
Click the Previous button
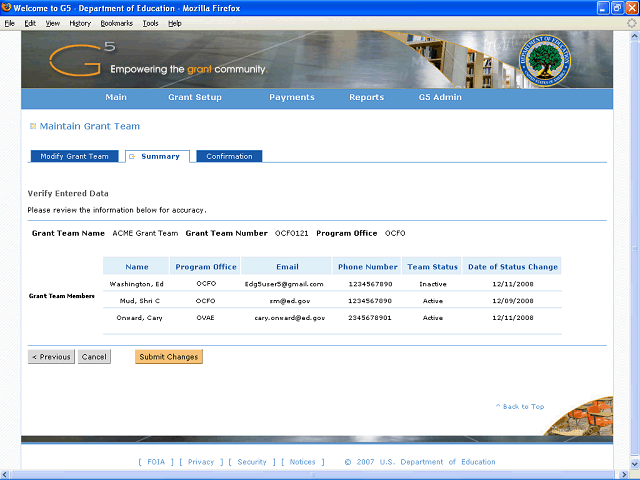tap(51, 357)
